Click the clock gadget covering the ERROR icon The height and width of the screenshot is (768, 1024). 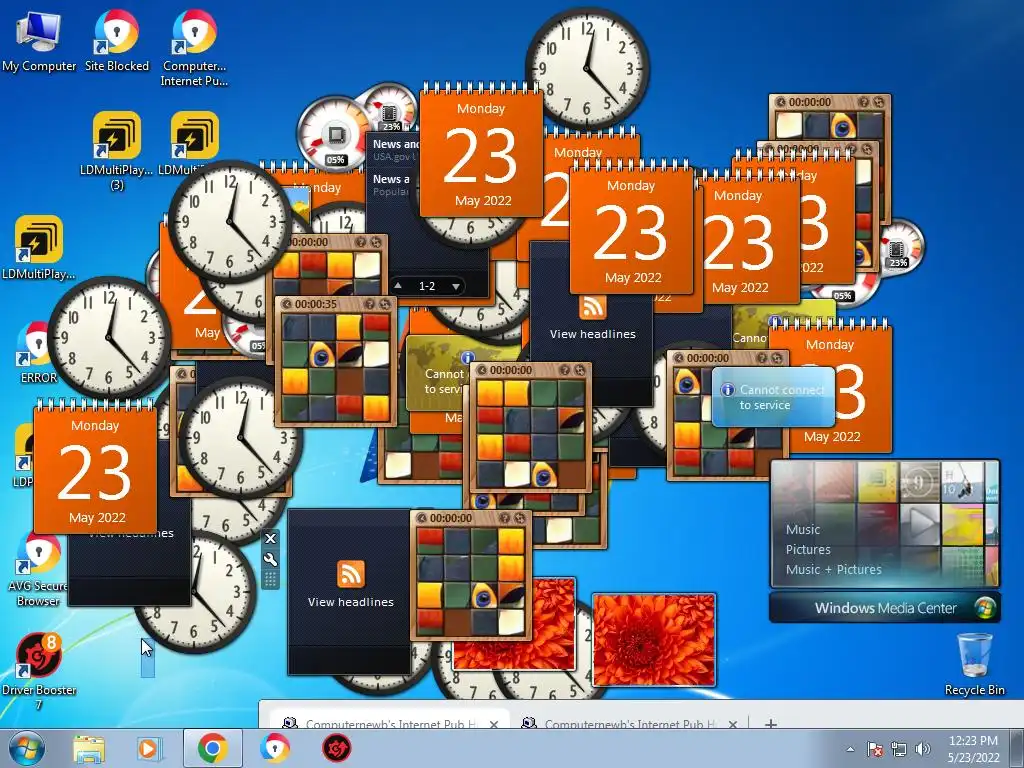tap(110, 338)
